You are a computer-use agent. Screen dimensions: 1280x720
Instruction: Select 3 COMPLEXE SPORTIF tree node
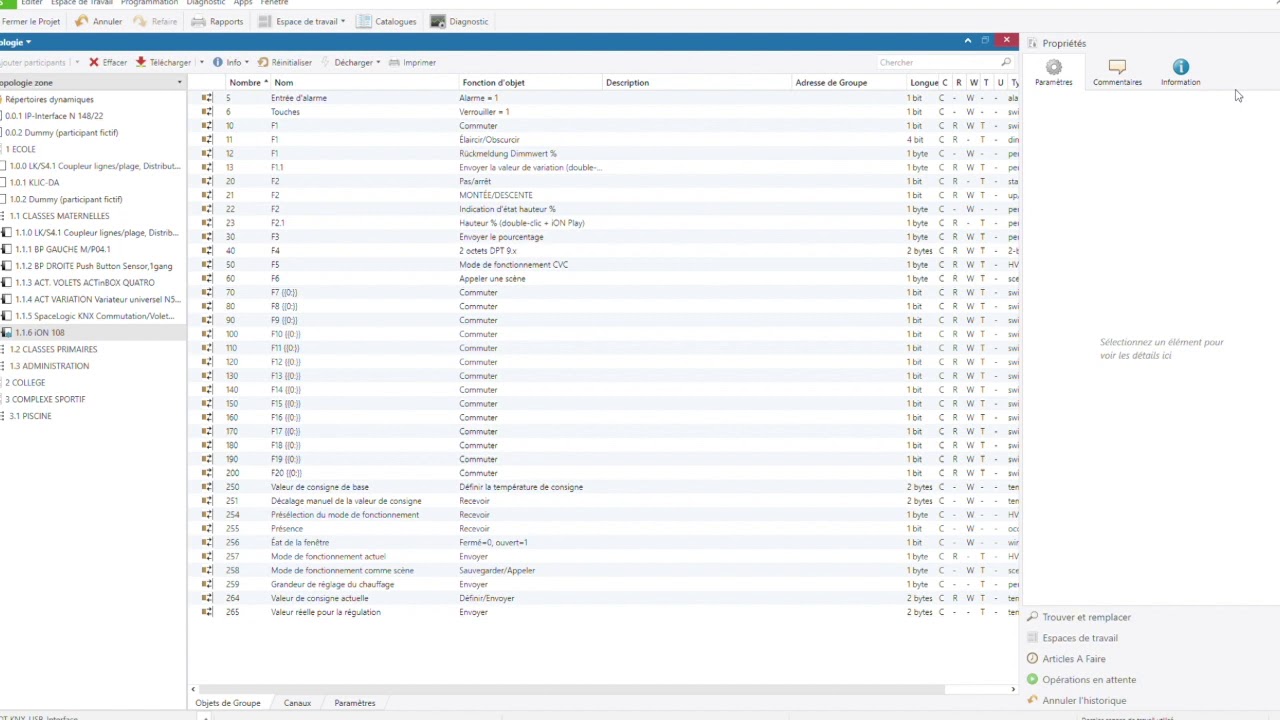point(45,399)
